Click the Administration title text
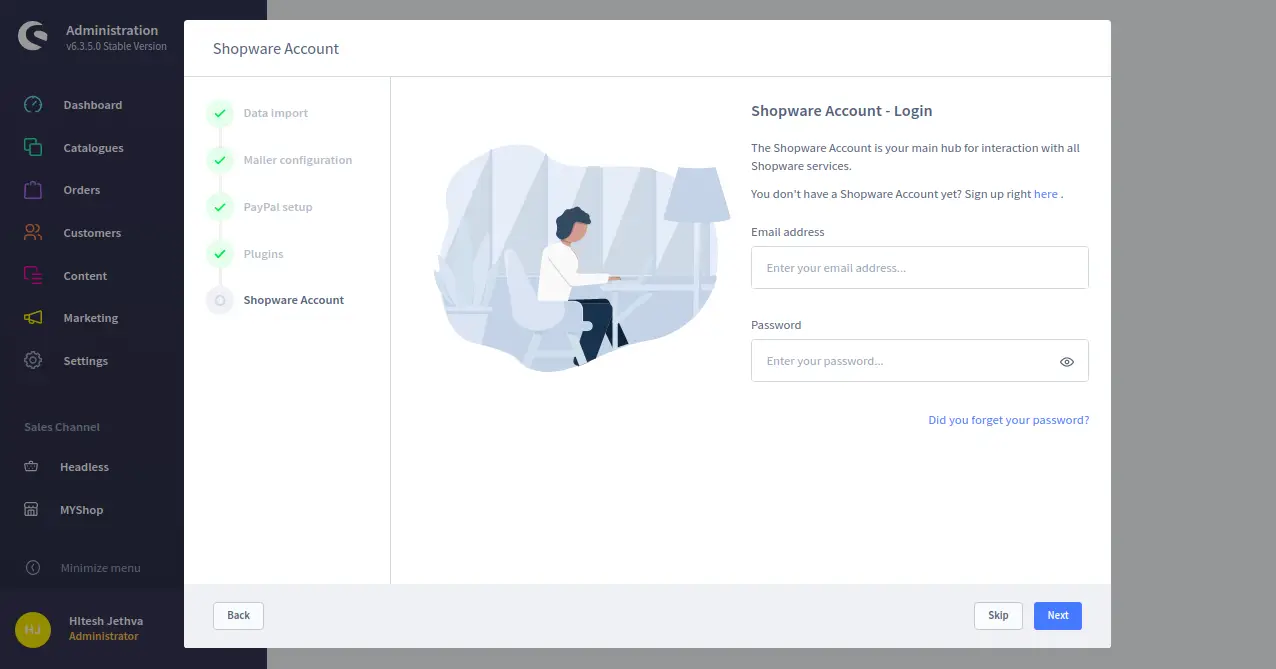 point(112,30)
